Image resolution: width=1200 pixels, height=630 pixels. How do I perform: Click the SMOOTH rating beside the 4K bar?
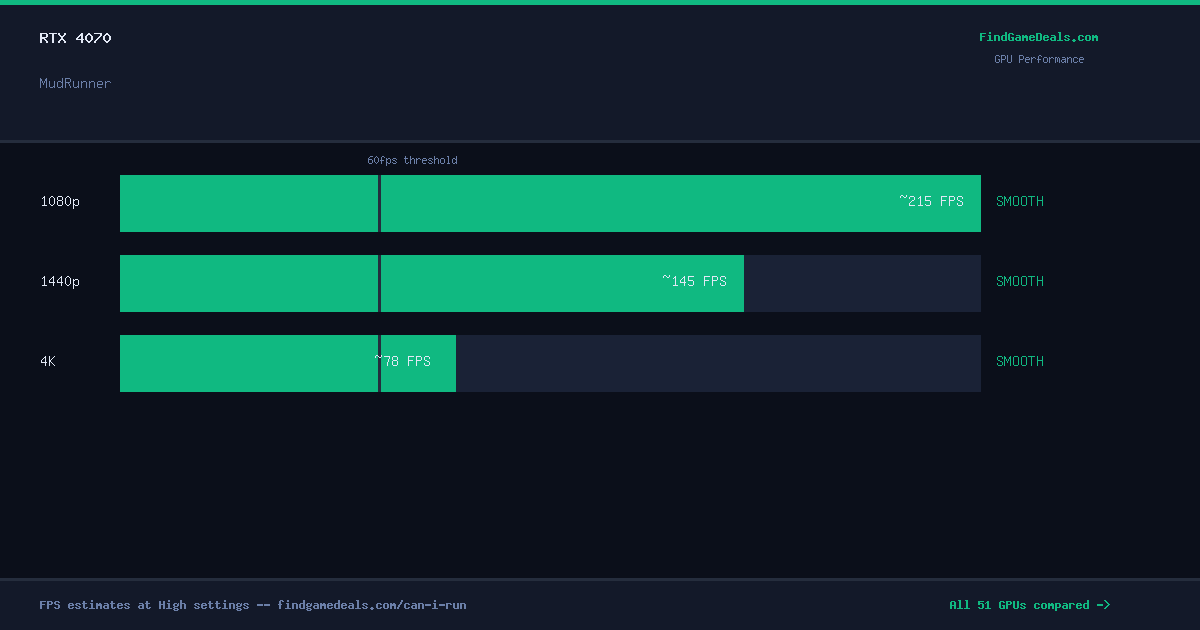pos(1019,361)
